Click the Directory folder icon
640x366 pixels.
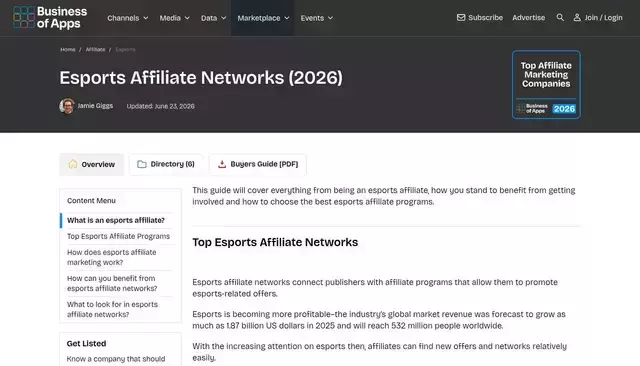click(142, 164)
